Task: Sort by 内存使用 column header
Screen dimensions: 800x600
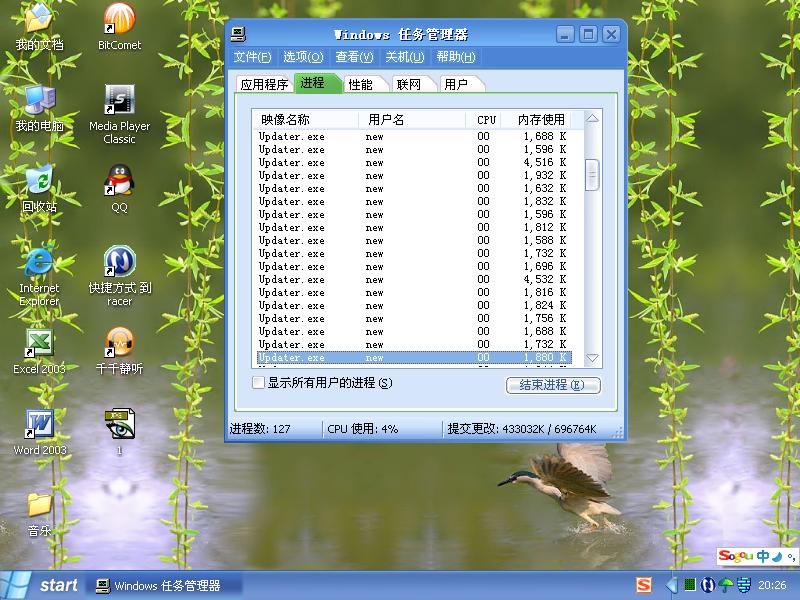Action: (x=537, y=120)
